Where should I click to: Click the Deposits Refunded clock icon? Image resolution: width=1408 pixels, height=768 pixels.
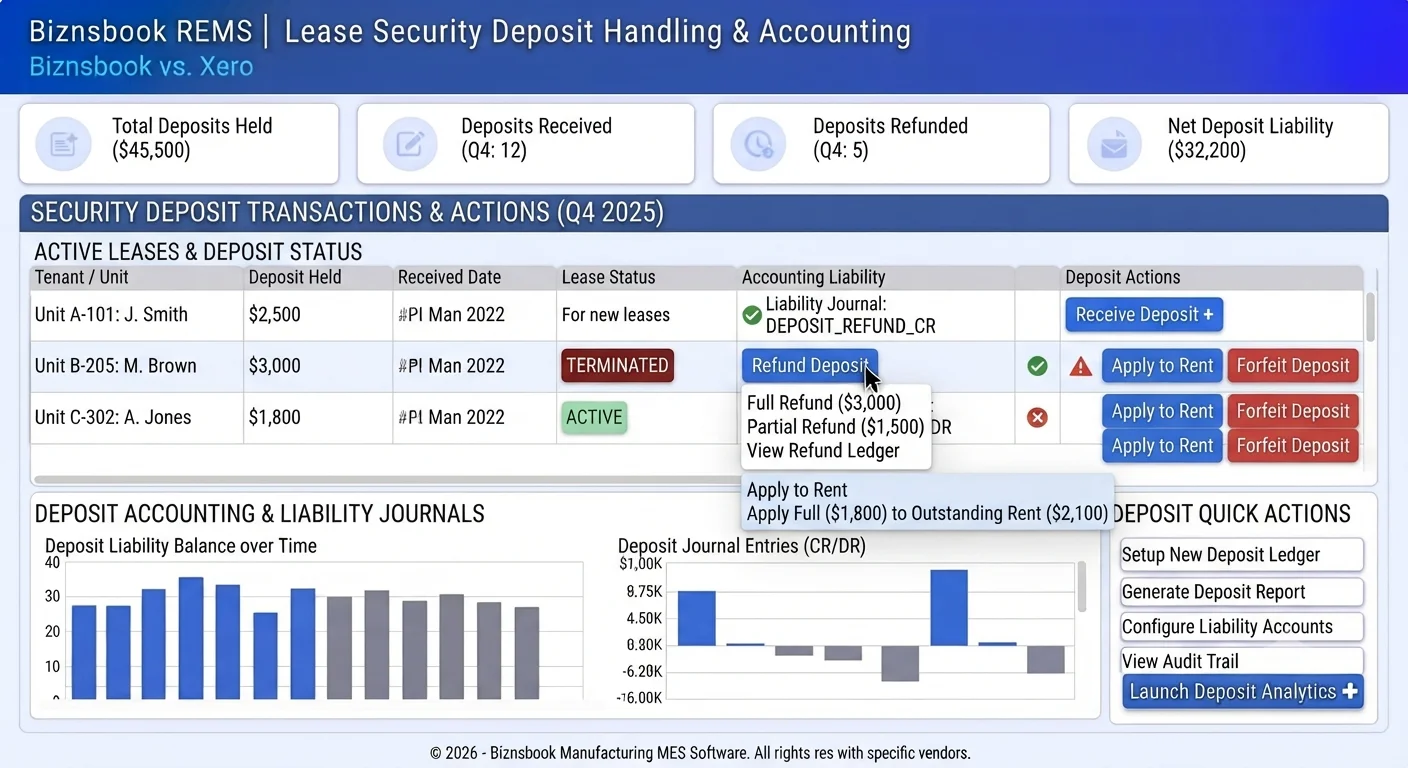click(758, 144)
